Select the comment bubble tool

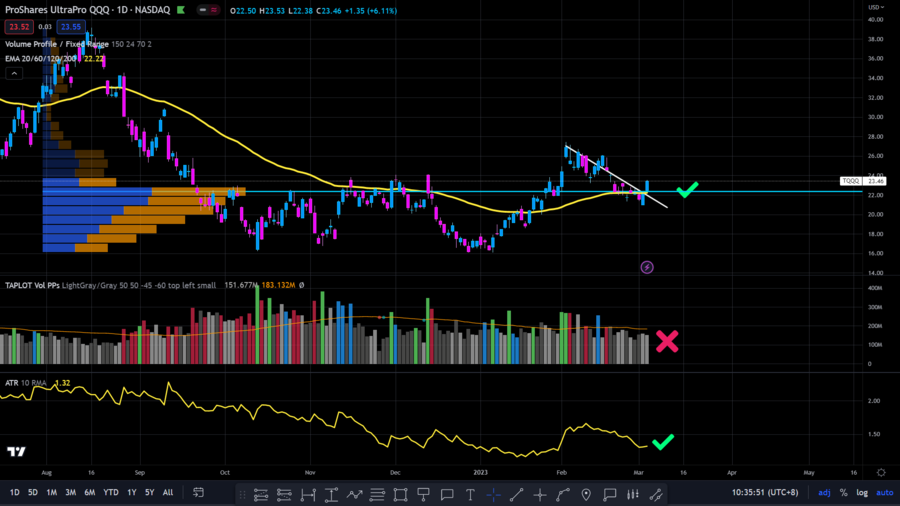point(447,495)
